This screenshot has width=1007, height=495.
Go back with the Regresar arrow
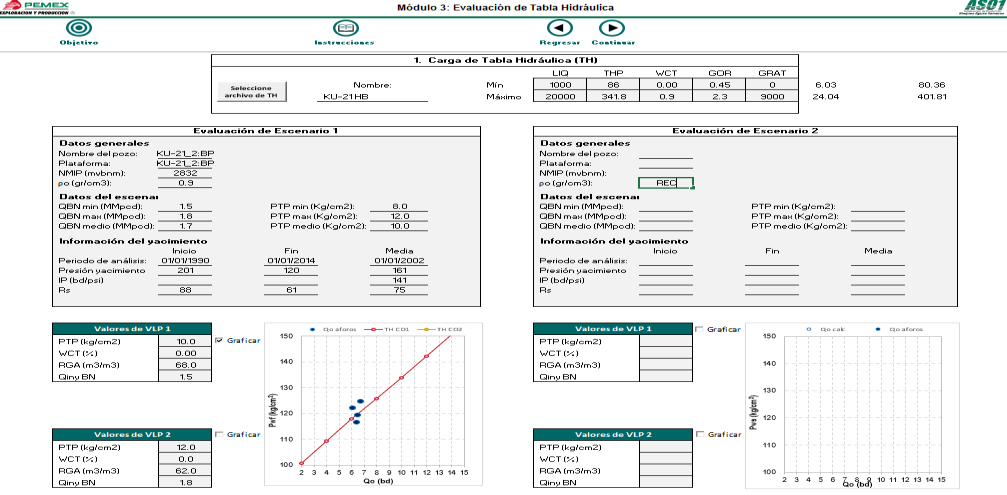pos(559,28)
